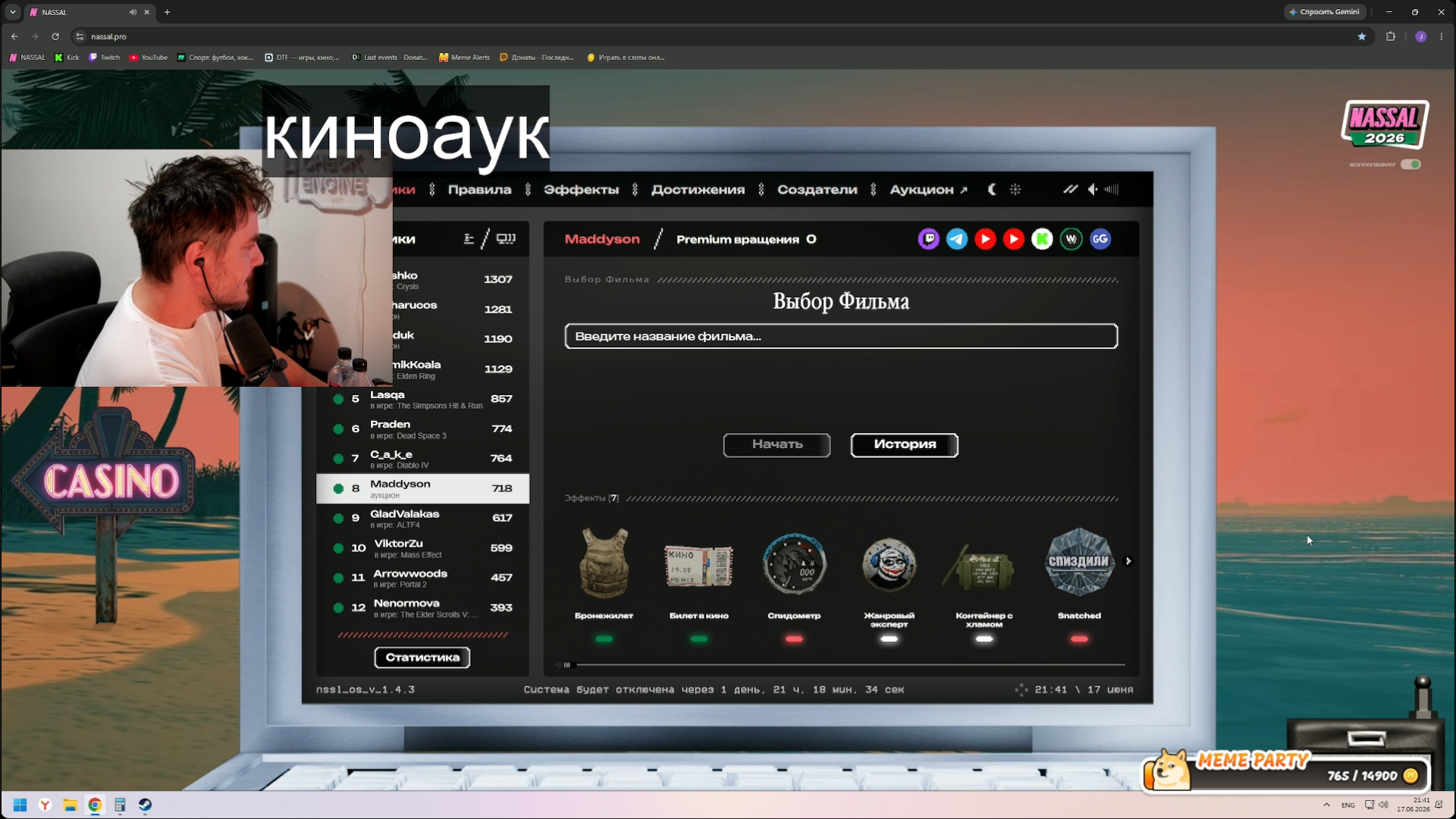Open the Twitch channel icon
This screenshot has width=1456, height=819.
pos(928,240)
